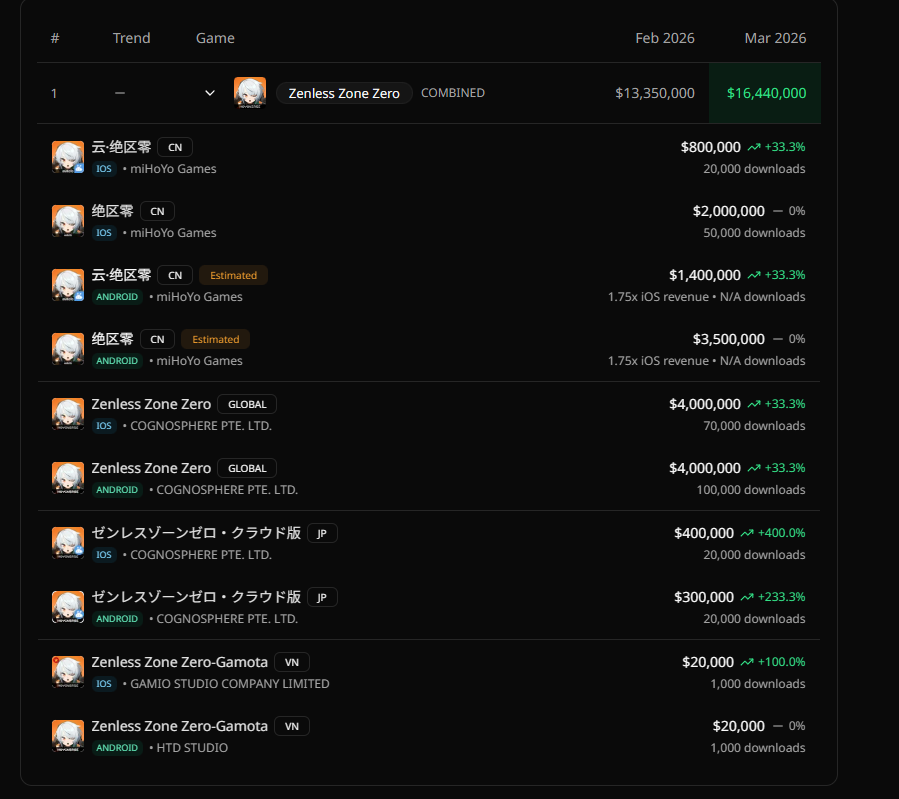Click the CN tag on 云·绝区零 iOS row
This screenshot has height=799, width=899.
coord(175,147)
